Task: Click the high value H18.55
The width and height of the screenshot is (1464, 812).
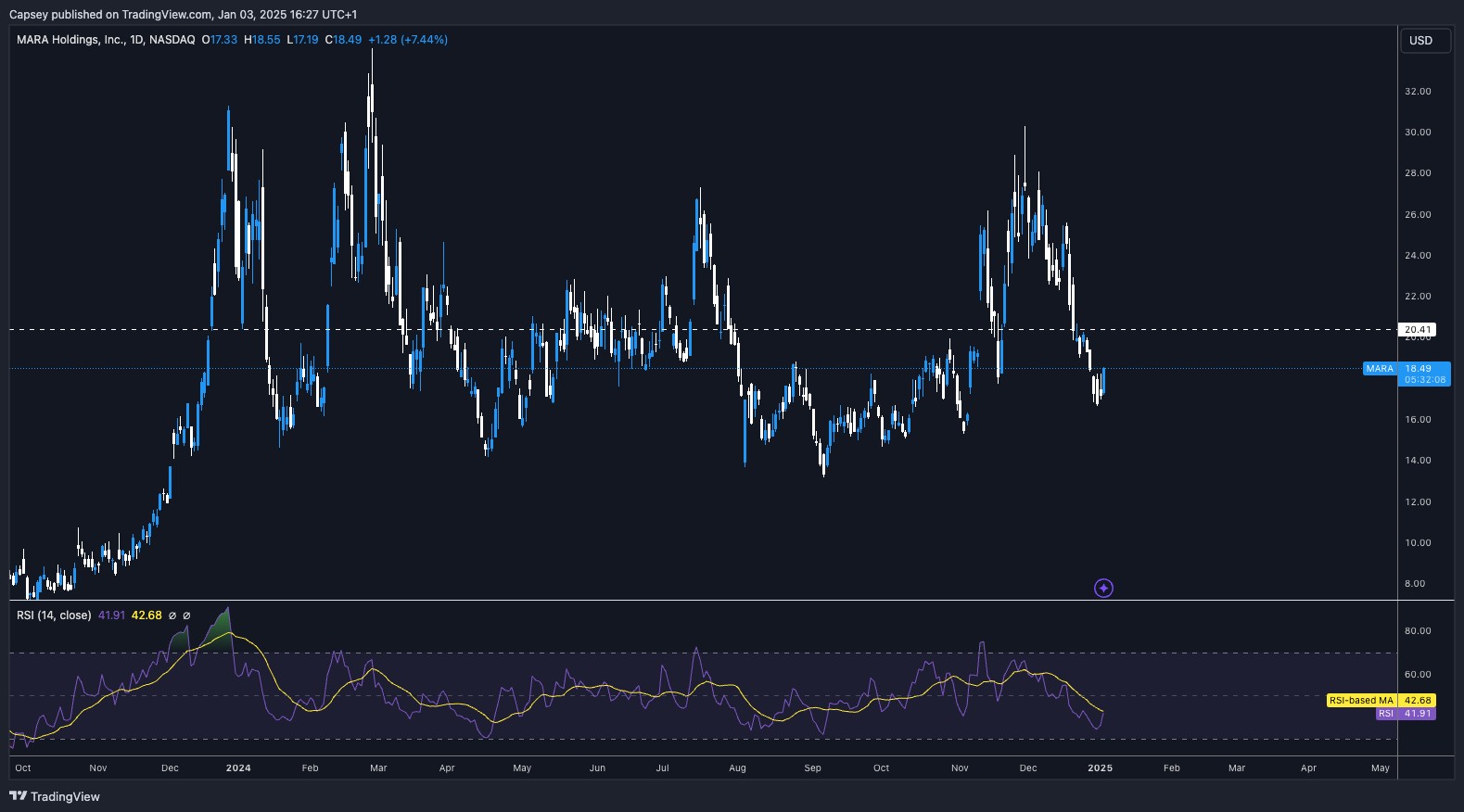Action: coord(262,40)
